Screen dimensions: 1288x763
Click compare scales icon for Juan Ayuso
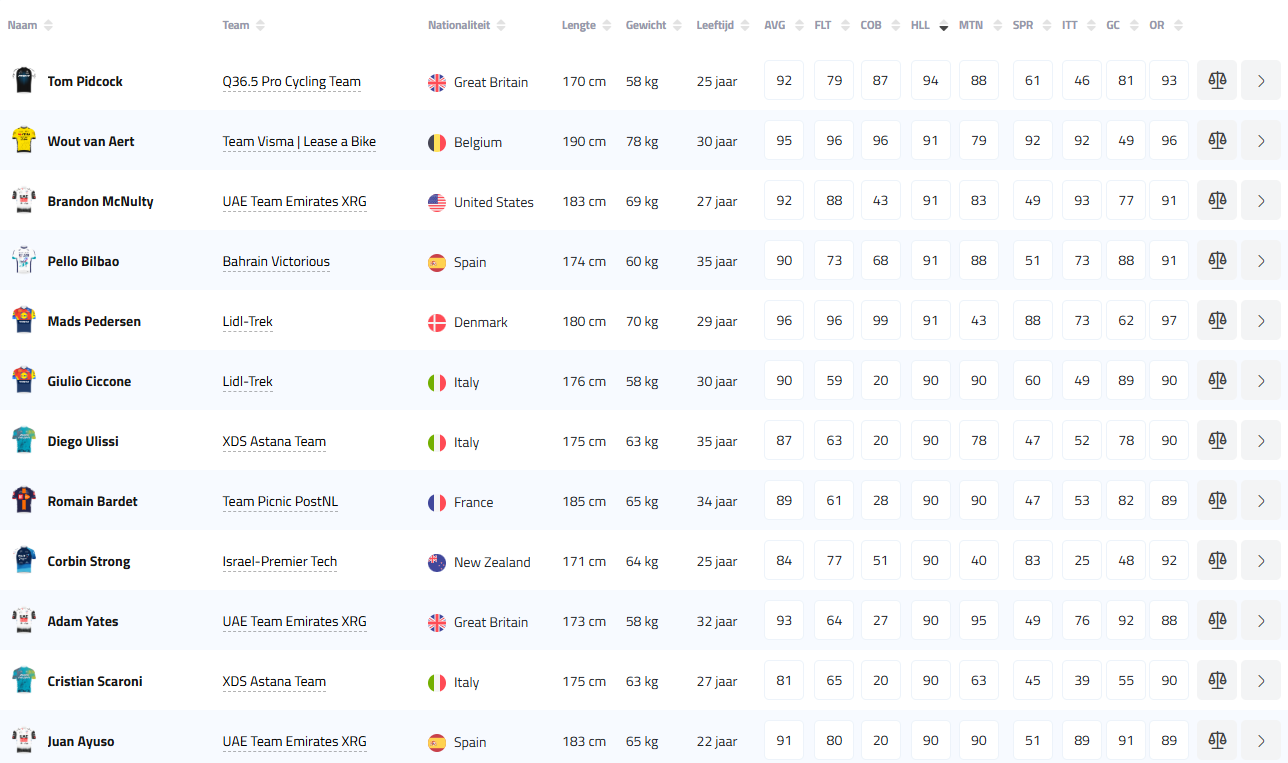(1217, 741)
